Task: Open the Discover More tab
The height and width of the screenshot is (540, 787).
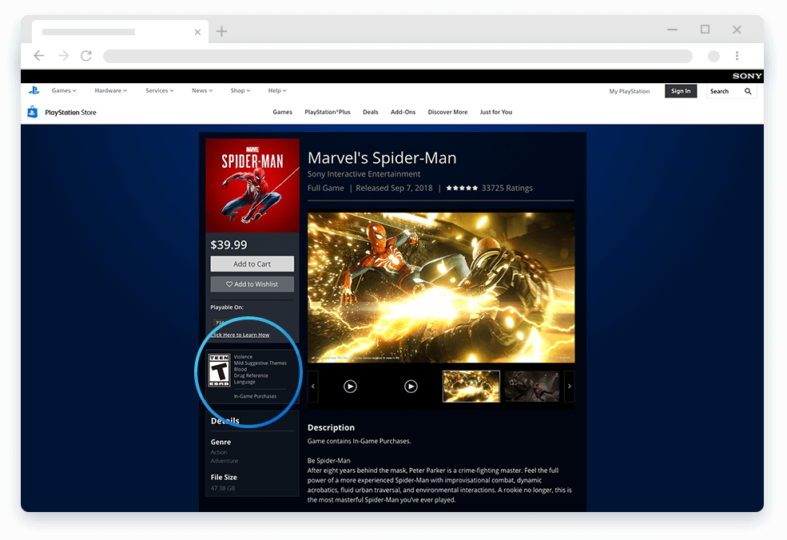Action: coord(448,112)
